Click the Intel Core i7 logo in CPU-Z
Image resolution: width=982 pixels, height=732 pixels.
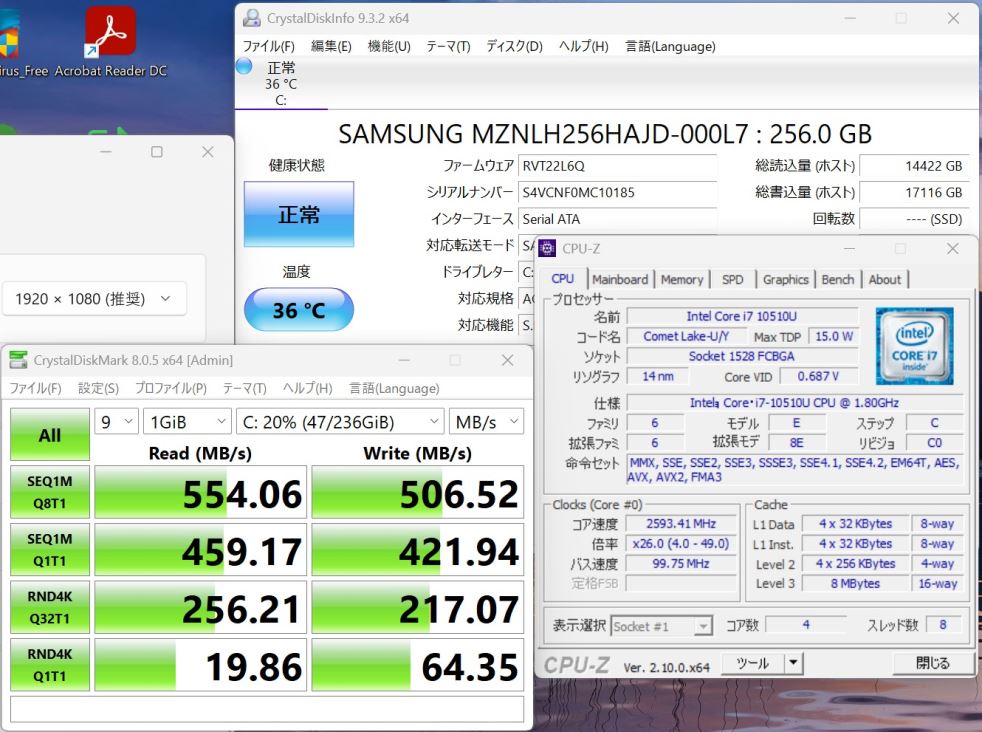pos(914,346)
